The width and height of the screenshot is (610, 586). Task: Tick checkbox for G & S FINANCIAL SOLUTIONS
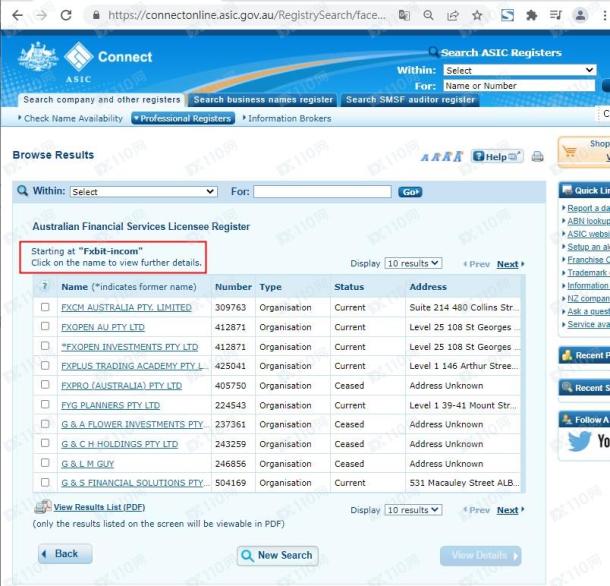point(45,482)
